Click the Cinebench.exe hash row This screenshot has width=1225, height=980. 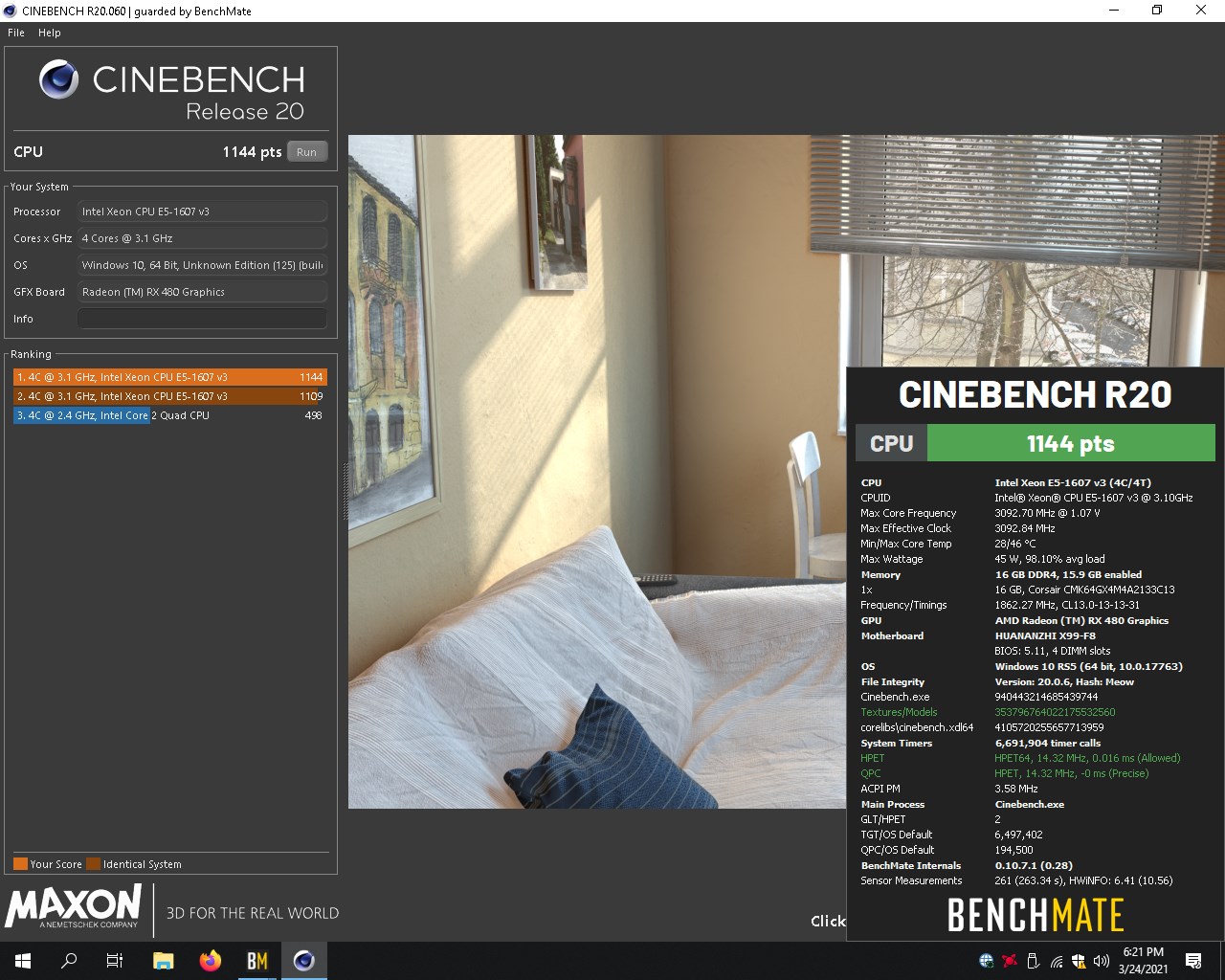(979, 697)
